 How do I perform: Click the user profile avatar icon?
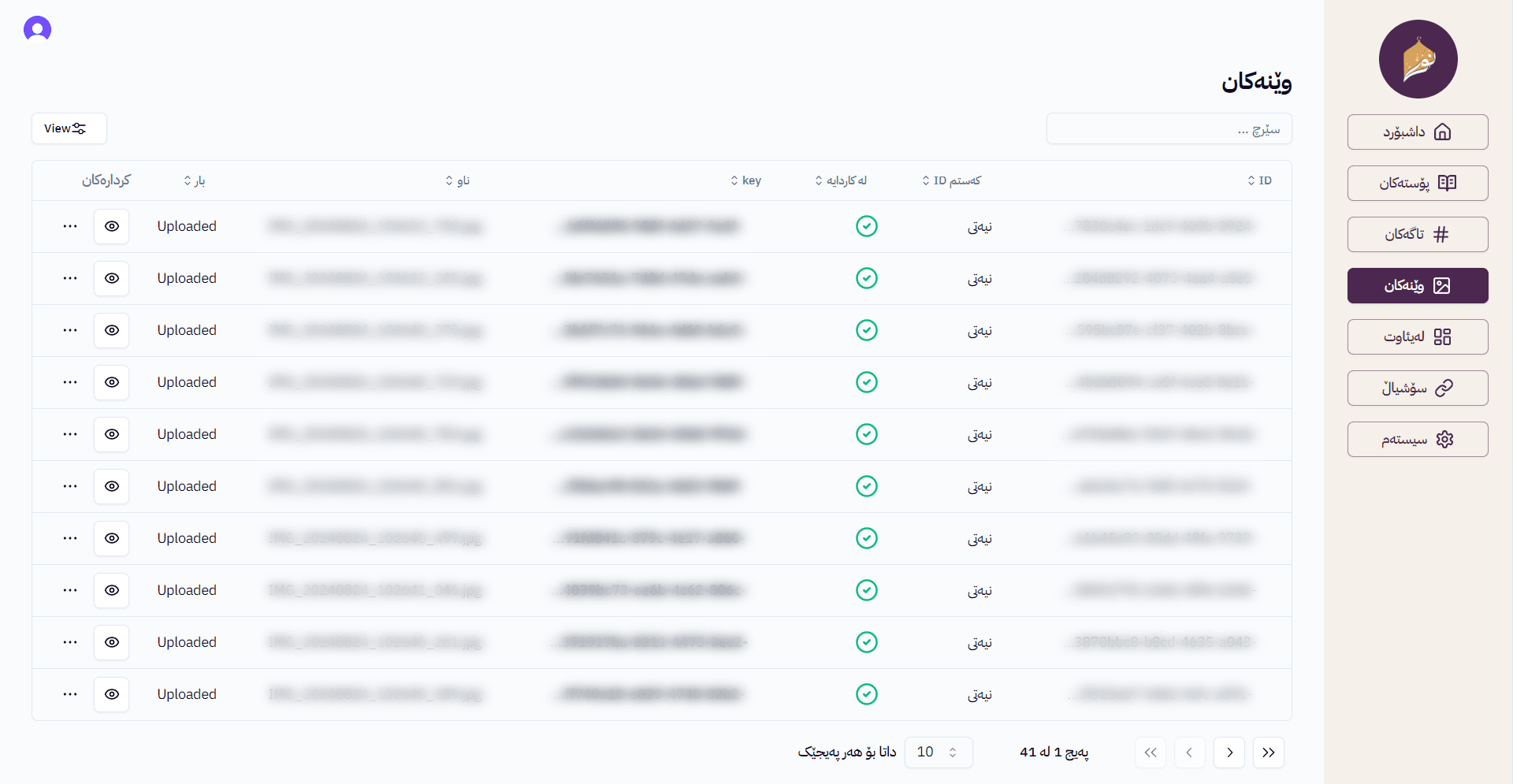37,29
